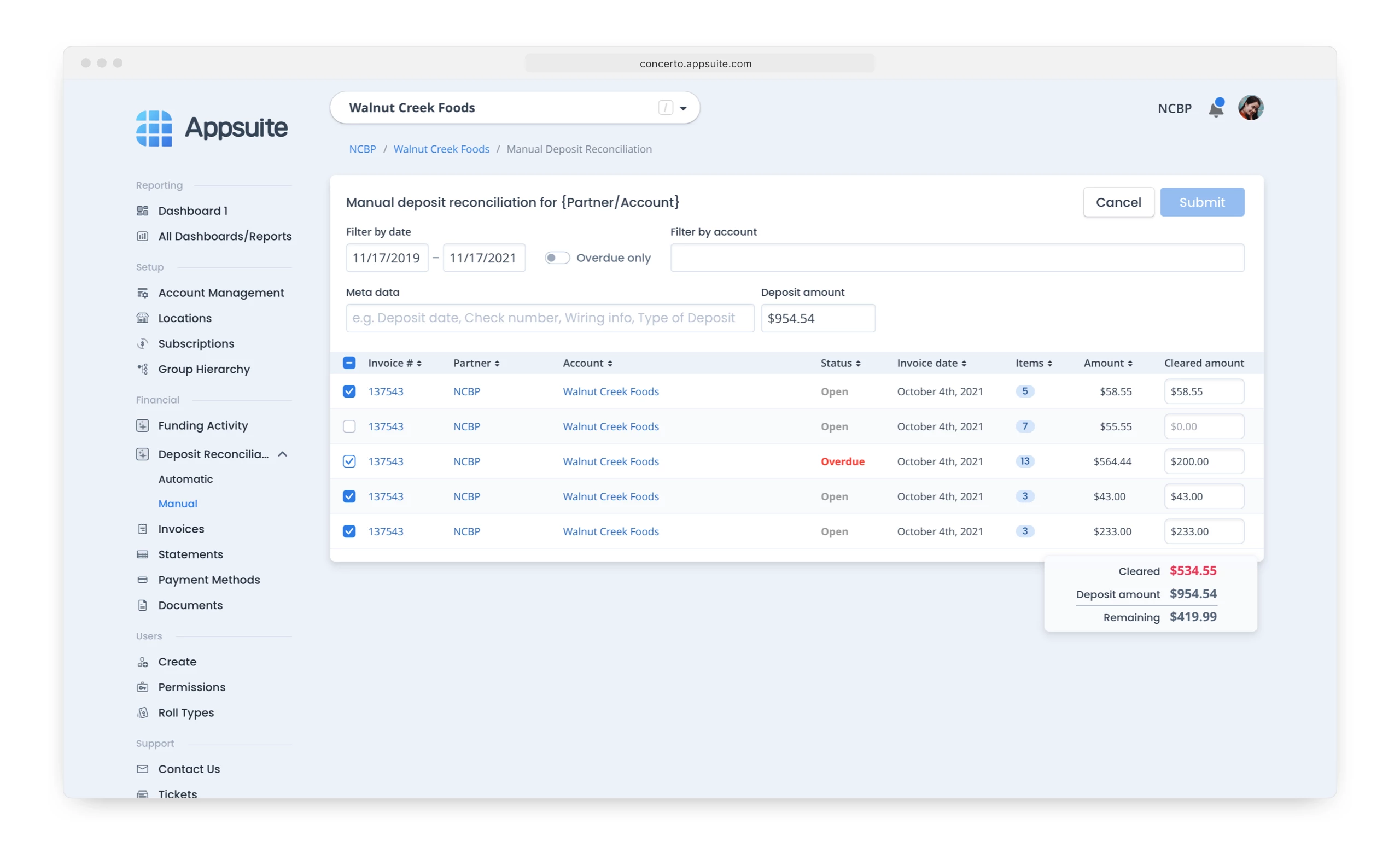The height and width of the screenshot is (859, 1400).
Task: Click the Permissions icon in Users
Action: tap(143, 687)
